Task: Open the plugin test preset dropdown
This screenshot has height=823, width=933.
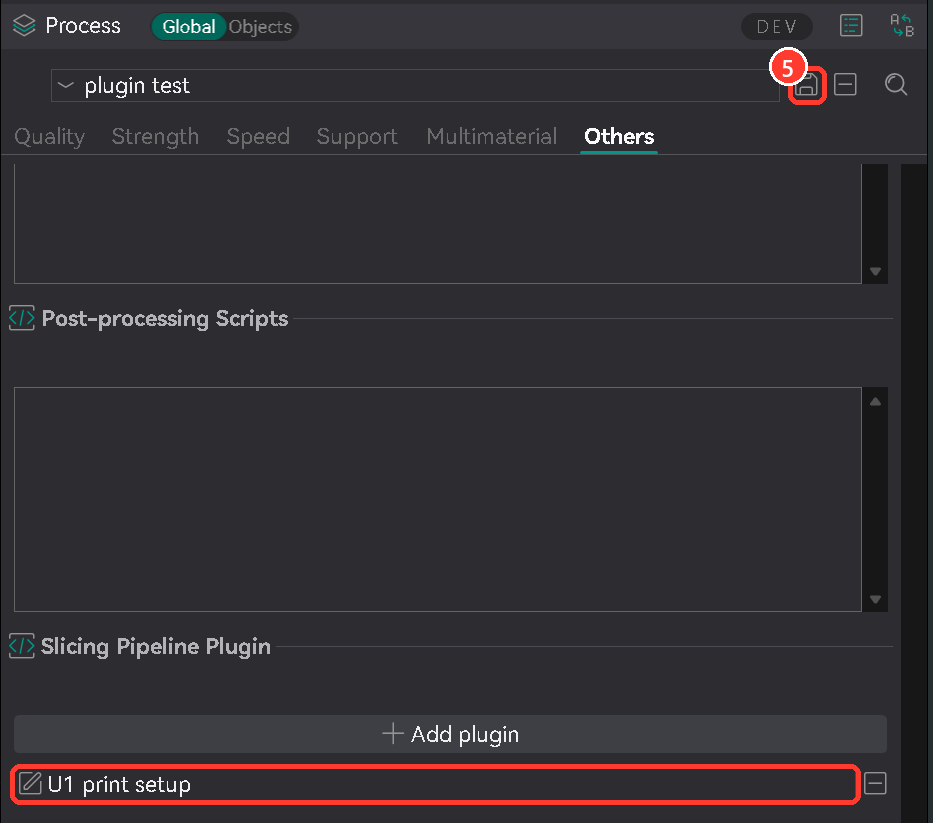Action: (415, 86)
